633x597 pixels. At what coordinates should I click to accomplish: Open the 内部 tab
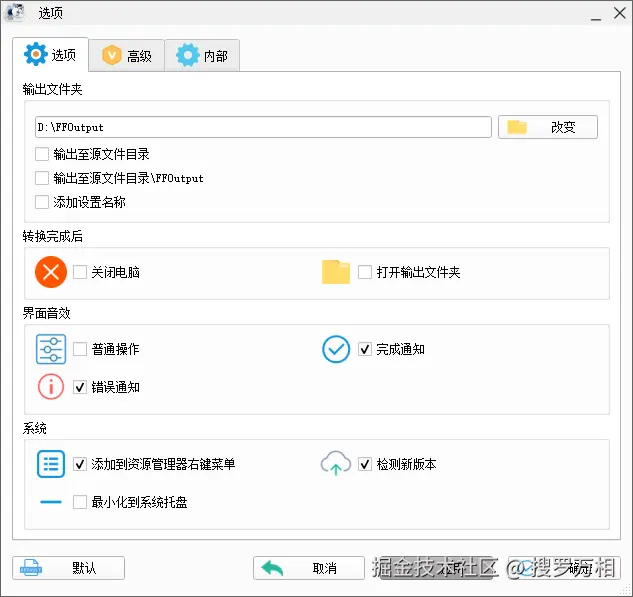[x=202, y=56]
